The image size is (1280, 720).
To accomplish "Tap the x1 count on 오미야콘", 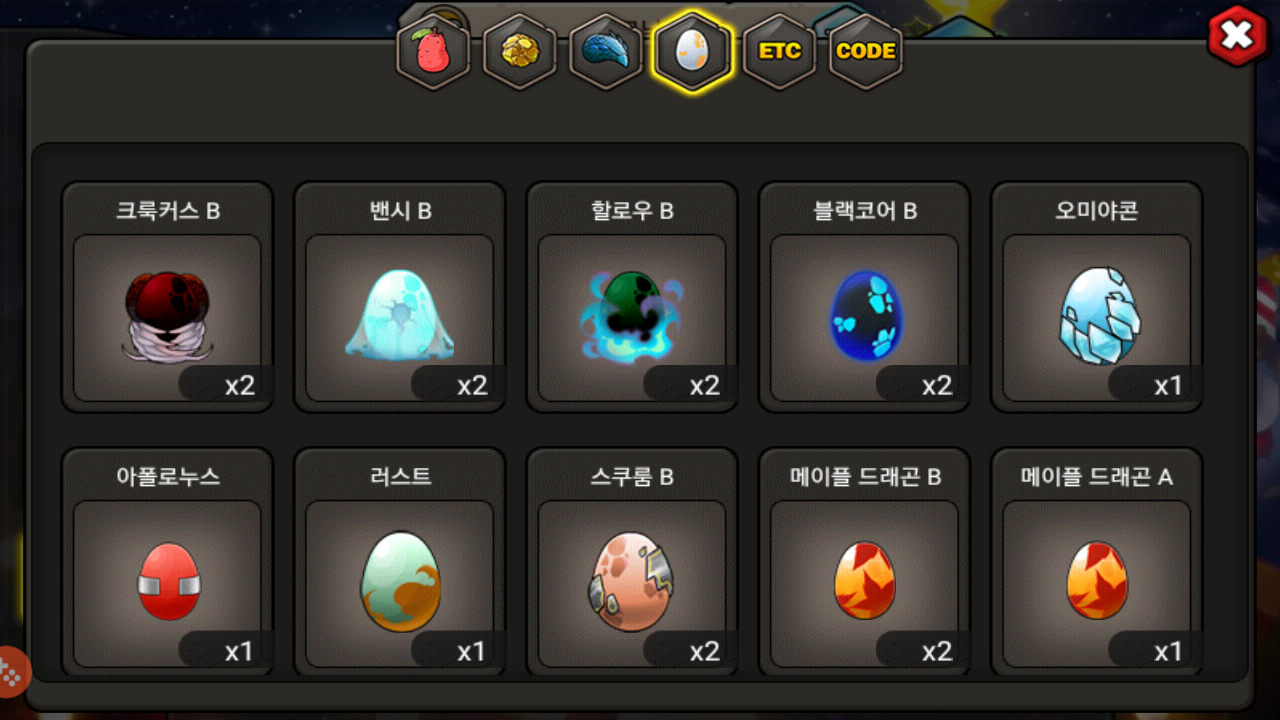I will pyautogui.click(x=1168, y=386).
